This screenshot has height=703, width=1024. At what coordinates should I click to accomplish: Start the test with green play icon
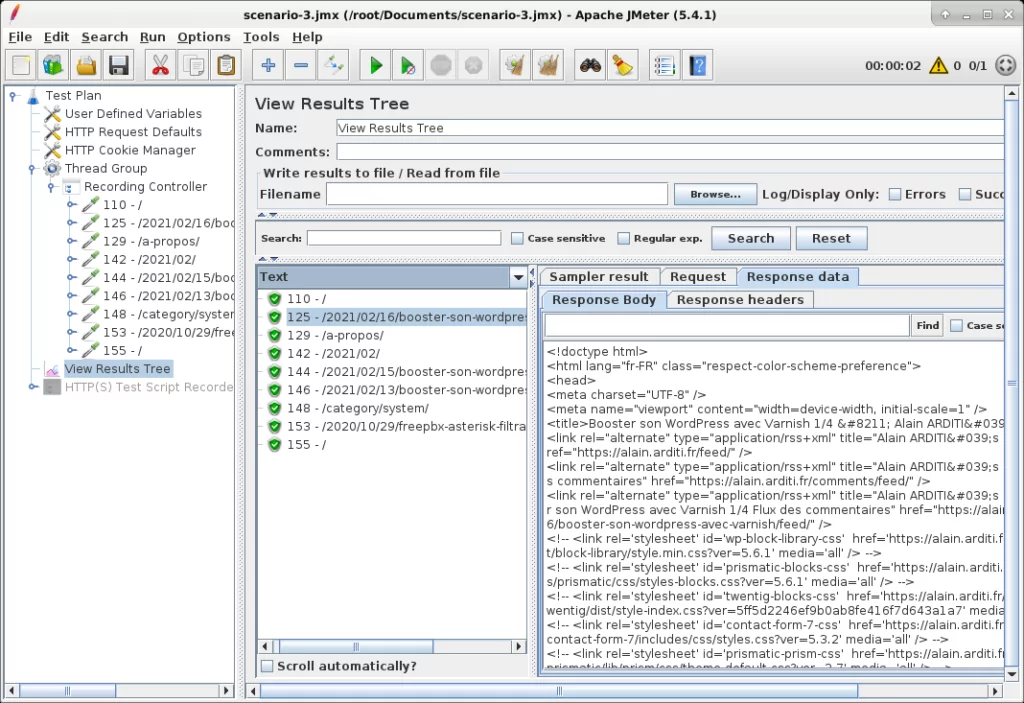376,65
